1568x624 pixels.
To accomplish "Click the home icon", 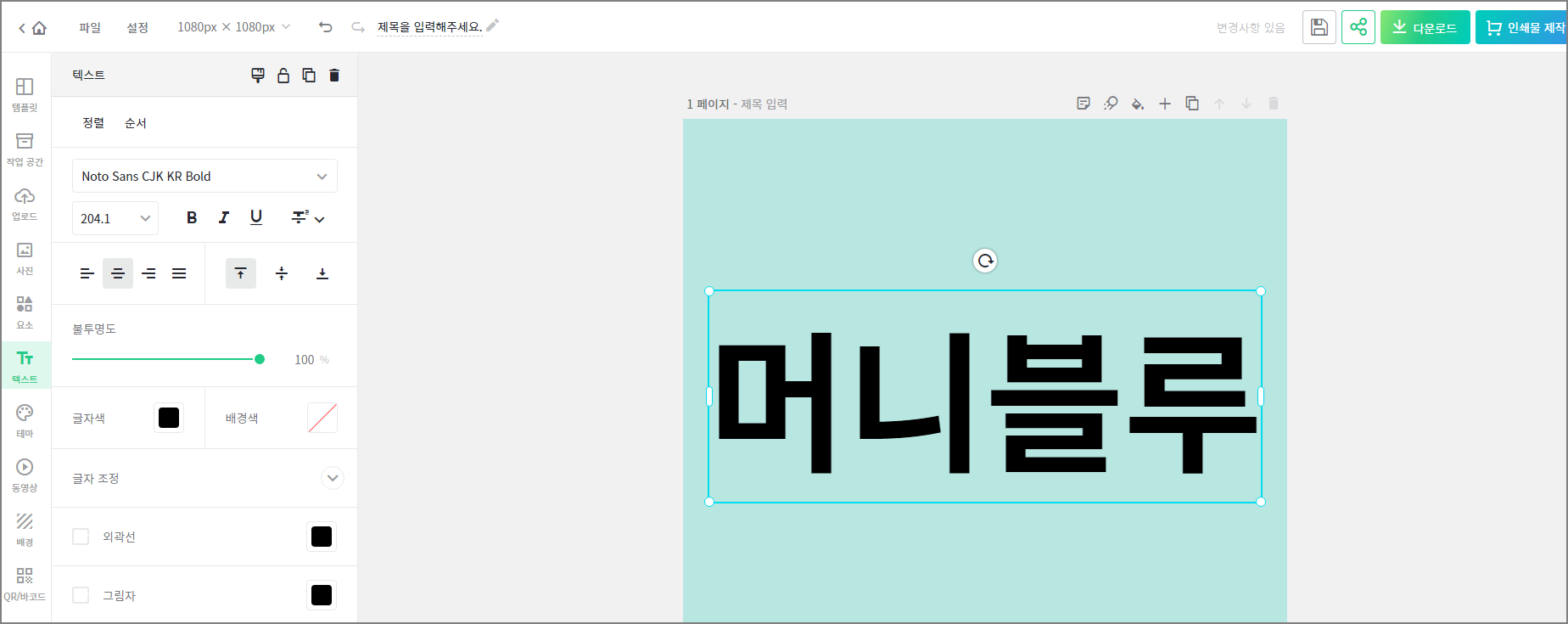I will point(39,28).
